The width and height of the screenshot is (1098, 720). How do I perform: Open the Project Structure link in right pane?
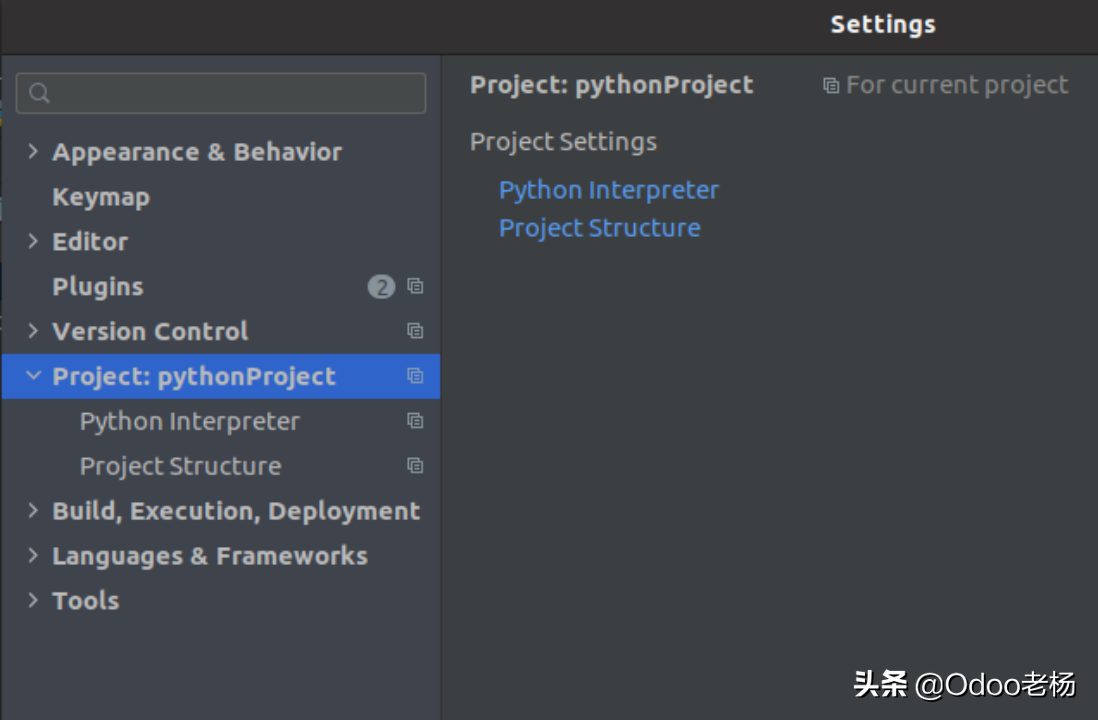[x=599, y=228]
